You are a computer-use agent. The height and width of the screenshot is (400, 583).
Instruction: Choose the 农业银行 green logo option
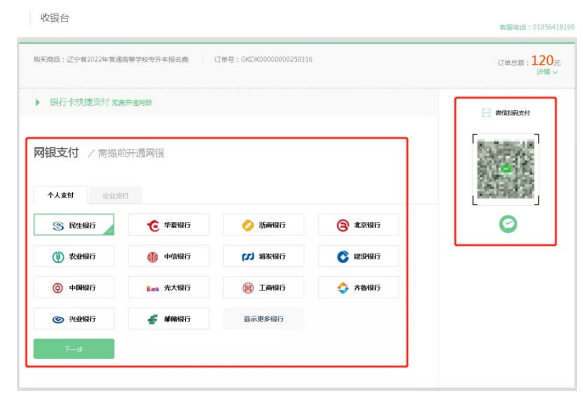[74, 256]
